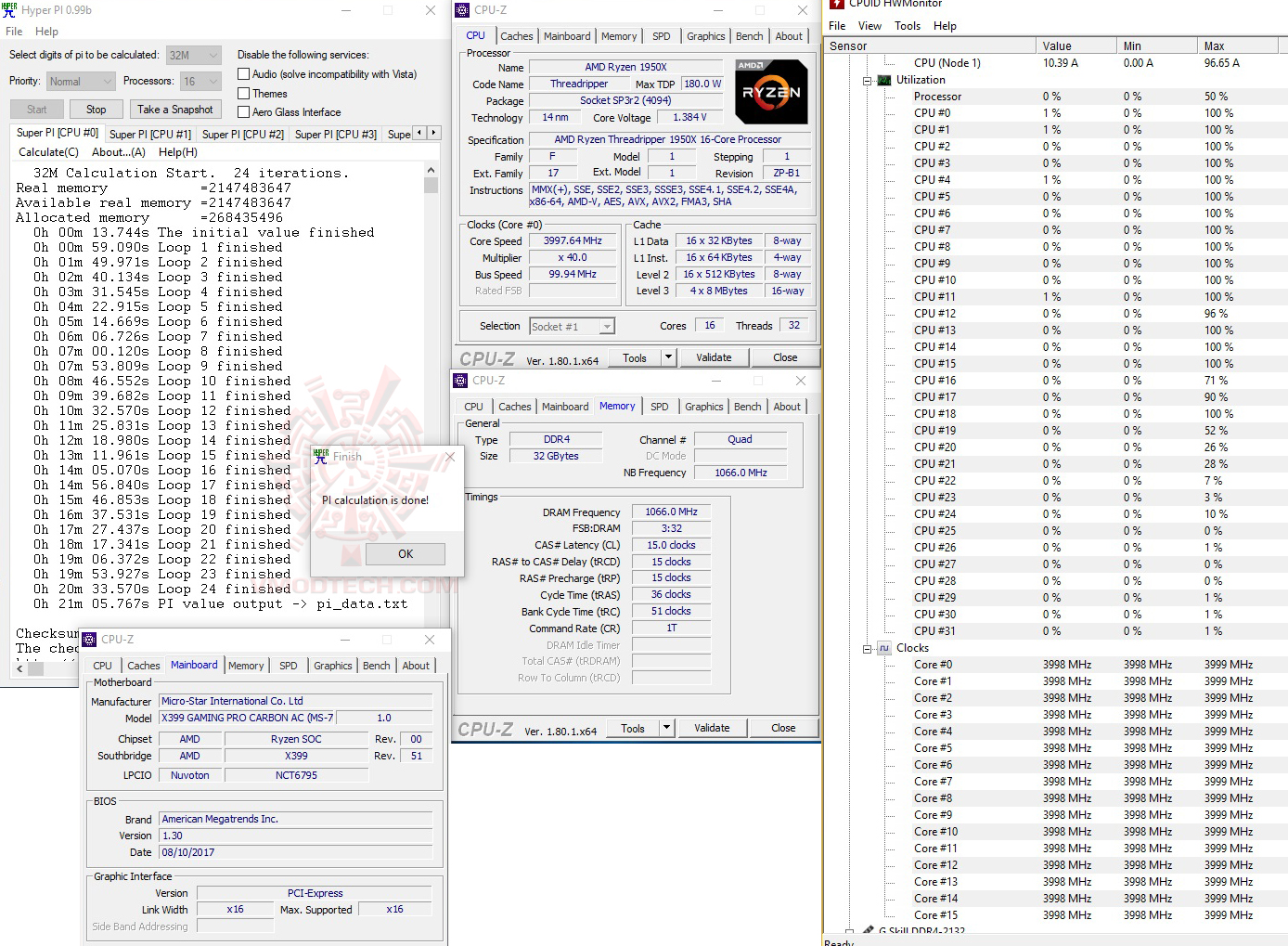Tick the Themes service checkbox
1288x946 pixels.
244,94
